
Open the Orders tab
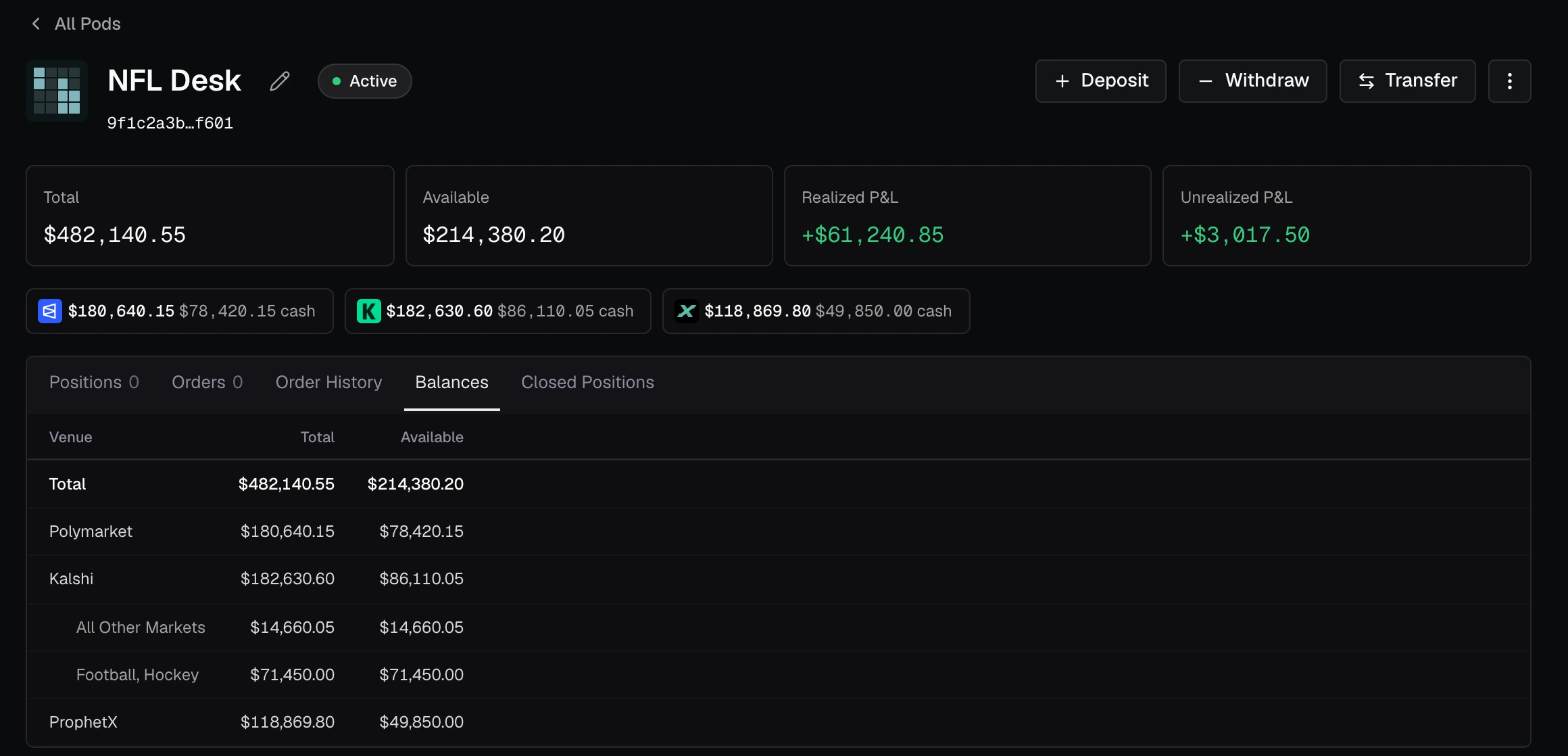pyautogui.click(x=207, y=382)
